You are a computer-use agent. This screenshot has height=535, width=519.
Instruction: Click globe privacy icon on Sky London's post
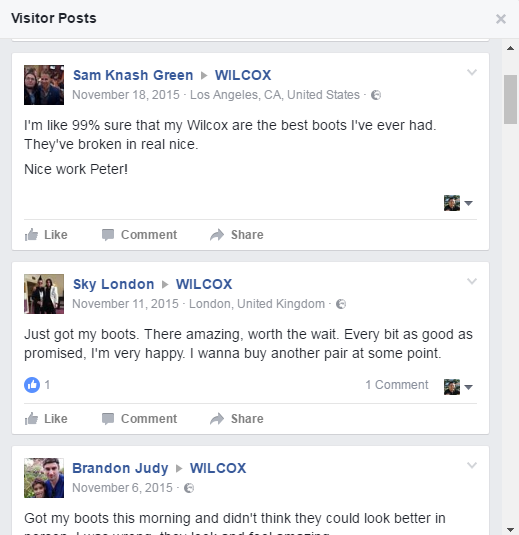[x=341, y=304]
